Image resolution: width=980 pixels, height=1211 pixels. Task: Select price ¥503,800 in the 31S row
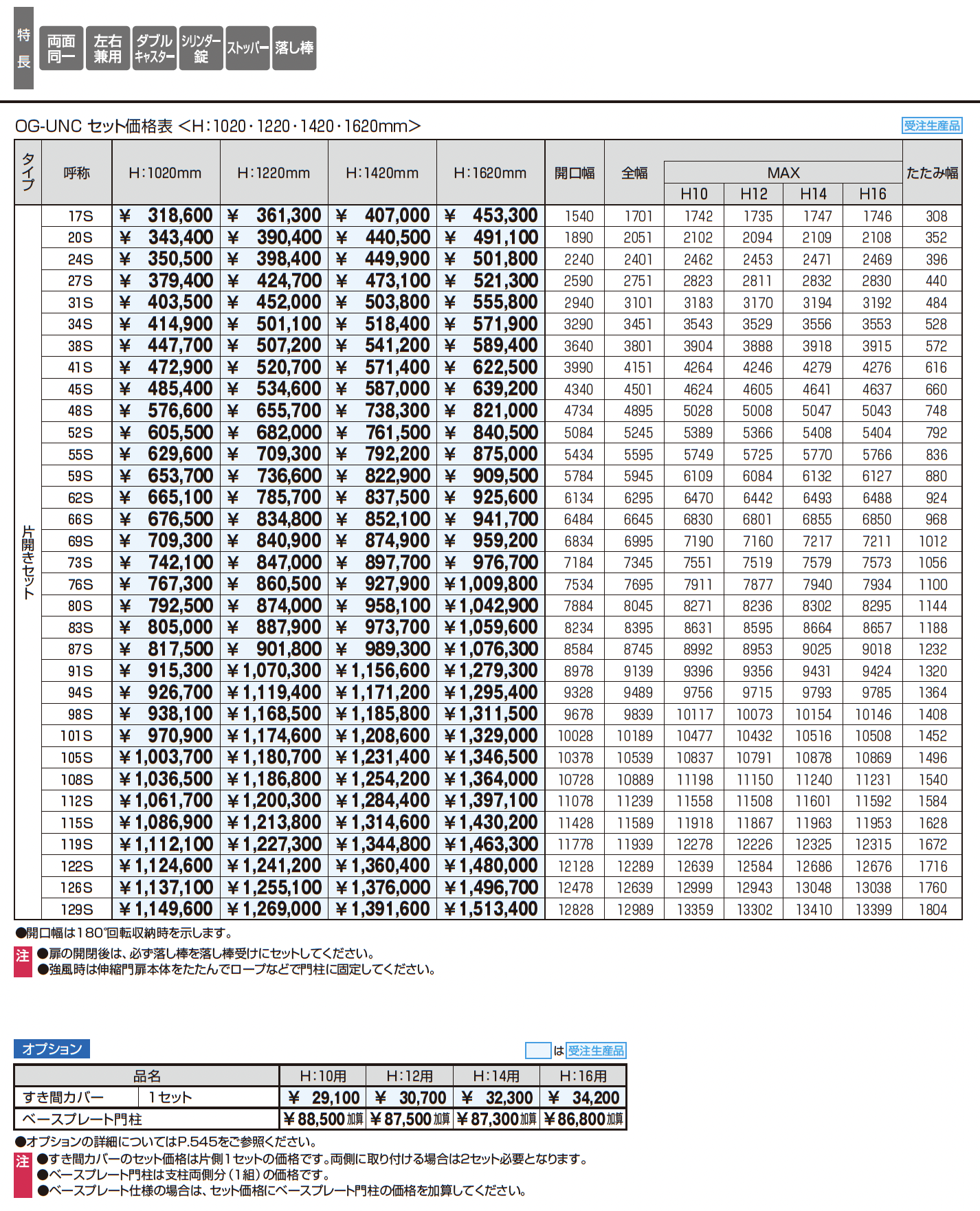pyautogui.click(x=382, y=302)
